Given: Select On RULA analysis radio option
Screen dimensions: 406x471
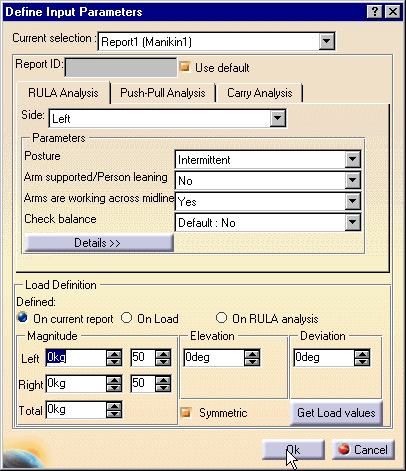Looking at the screenshot, I should 221,318.
